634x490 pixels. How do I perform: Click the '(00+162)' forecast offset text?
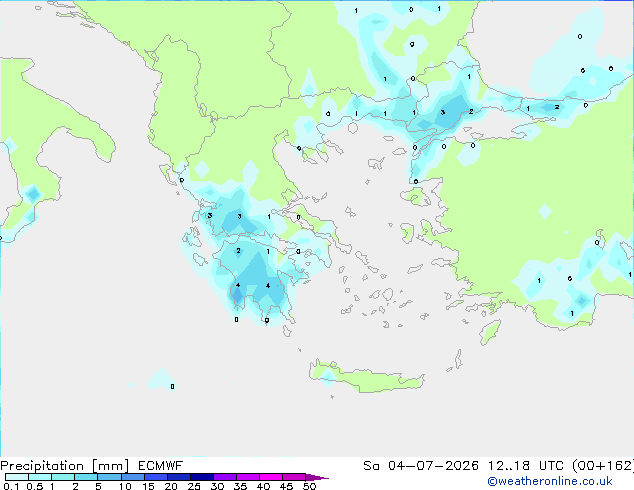click(x=603, y=466)
